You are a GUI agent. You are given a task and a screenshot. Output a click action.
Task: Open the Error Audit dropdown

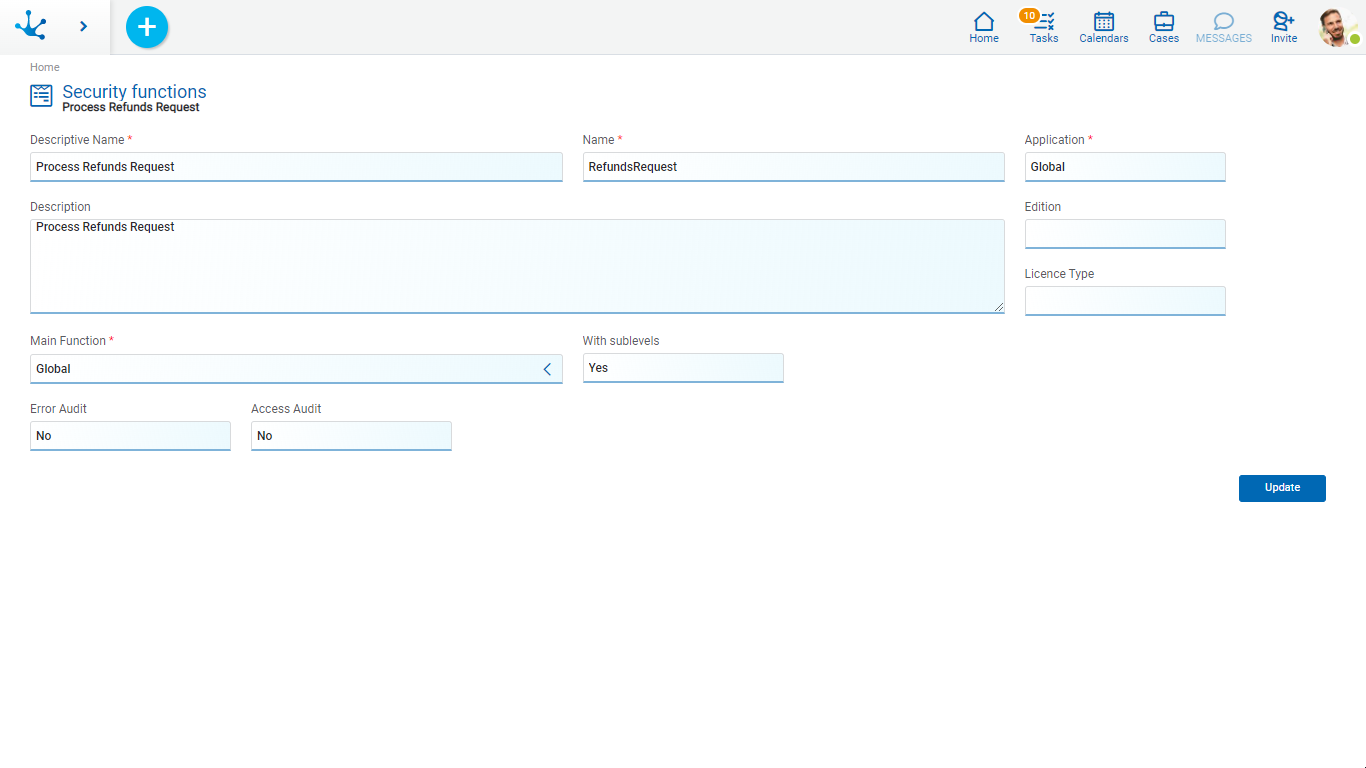pyautogui.click(x=130, y=436)
